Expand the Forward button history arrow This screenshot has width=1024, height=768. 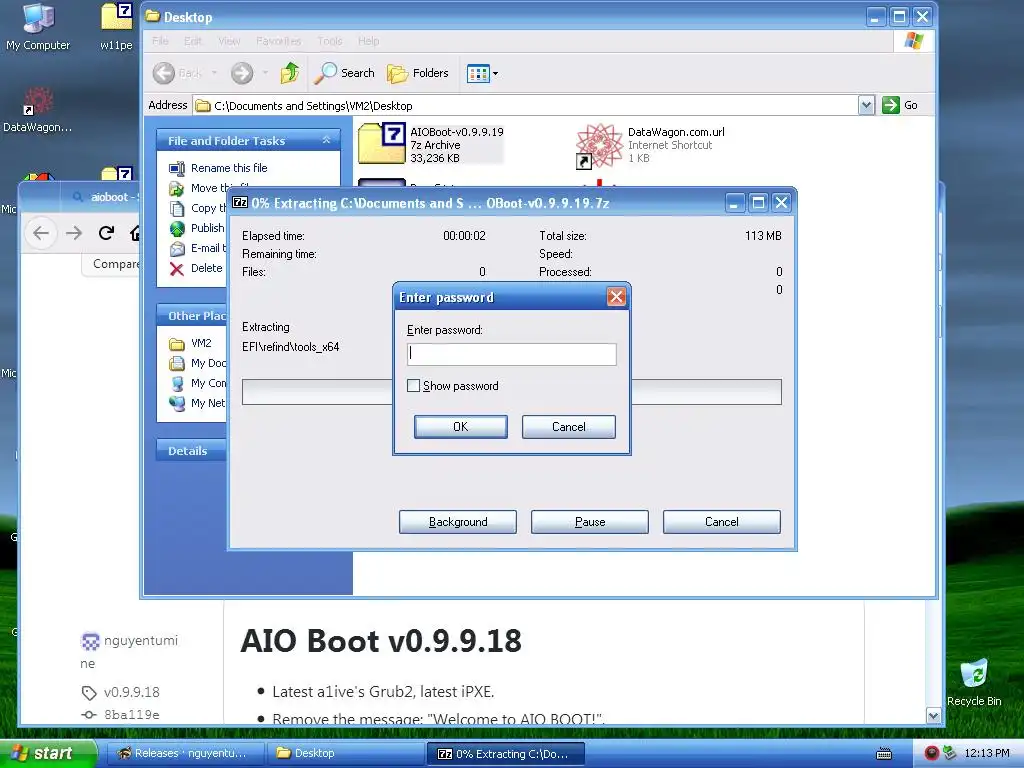coord(265,73)
